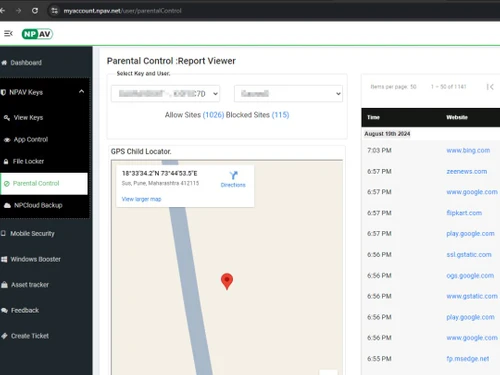Open site information icon in address bar

click(54, 11)
